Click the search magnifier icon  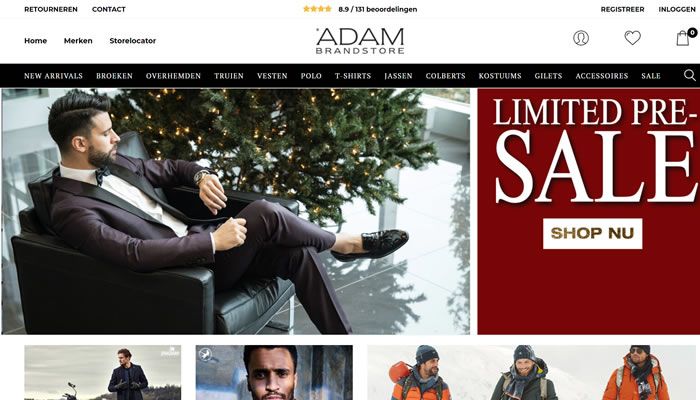(x=690, y=75)
